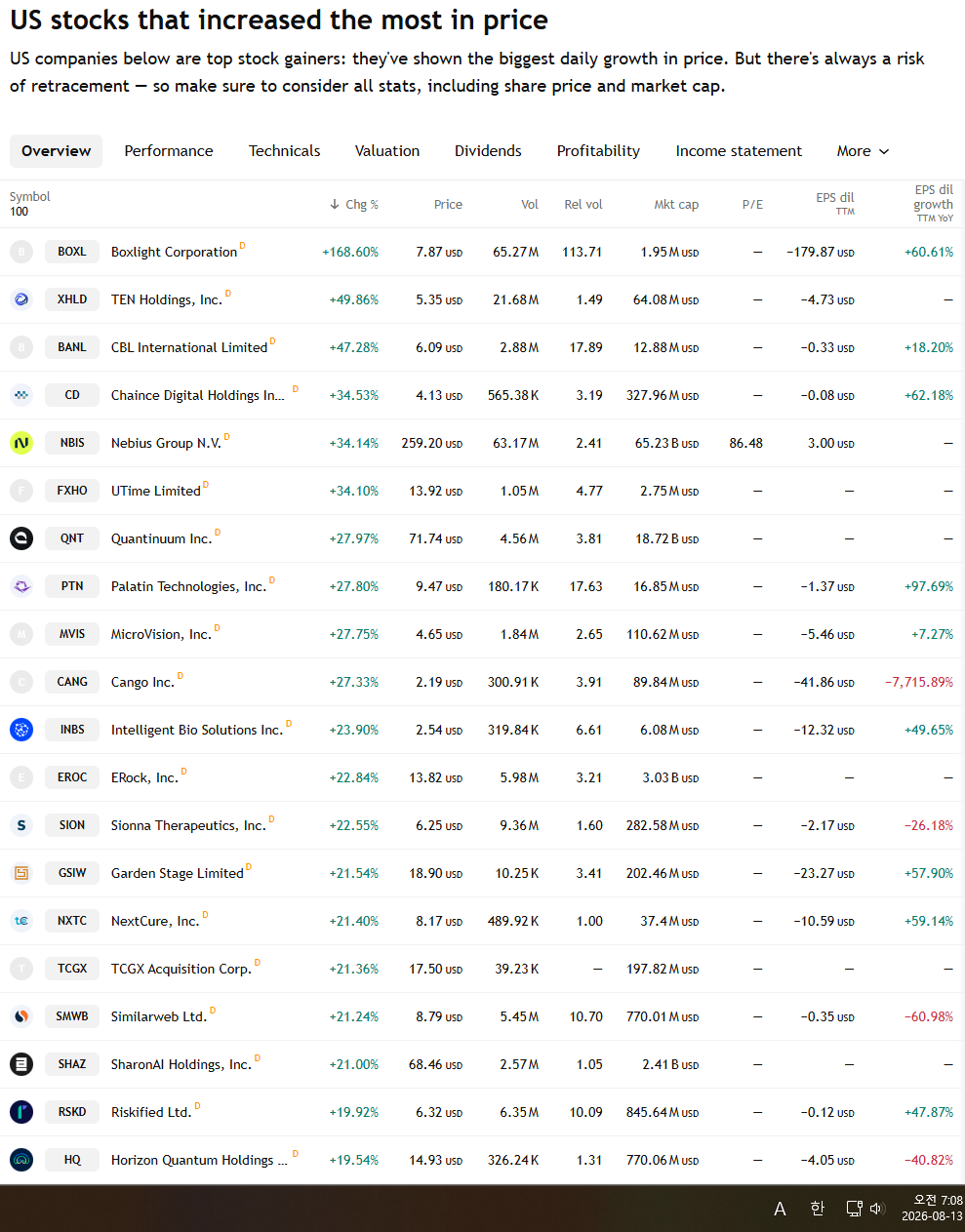
Task: Click the '86.48' P/E value
Action: point(746,443)
